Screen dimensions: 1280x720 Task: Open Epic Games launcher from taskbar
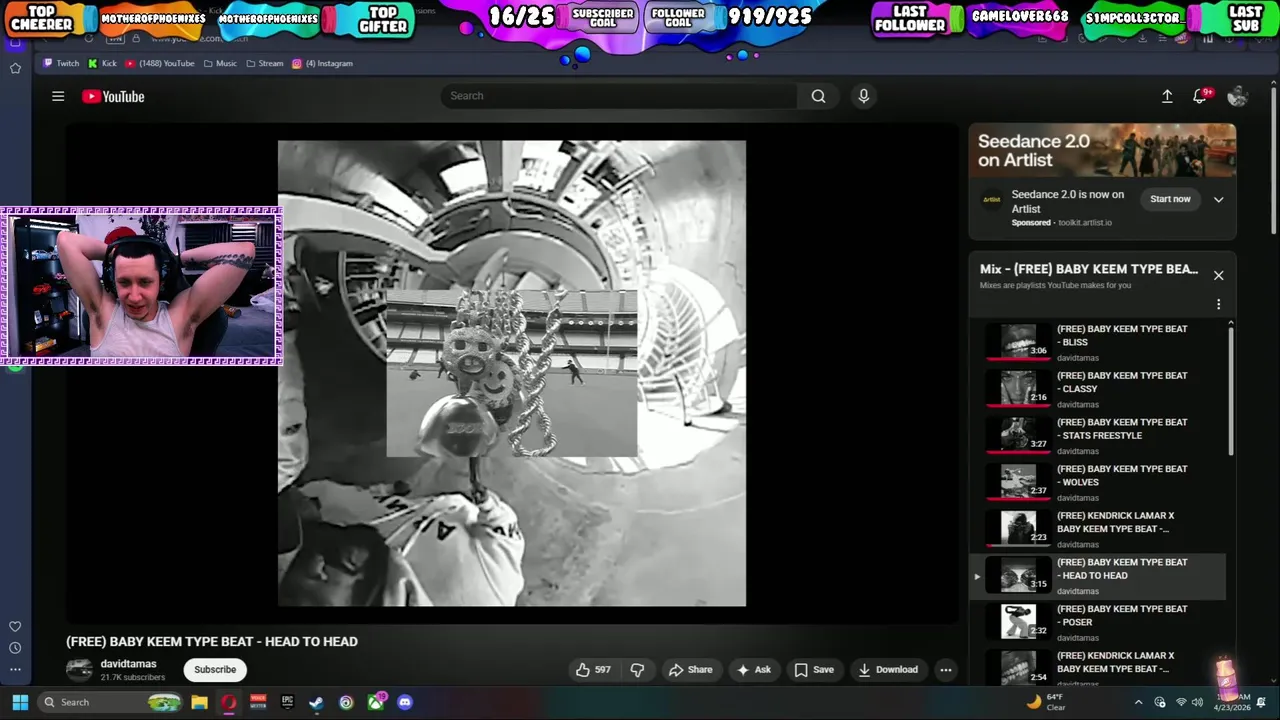(287, 702)
